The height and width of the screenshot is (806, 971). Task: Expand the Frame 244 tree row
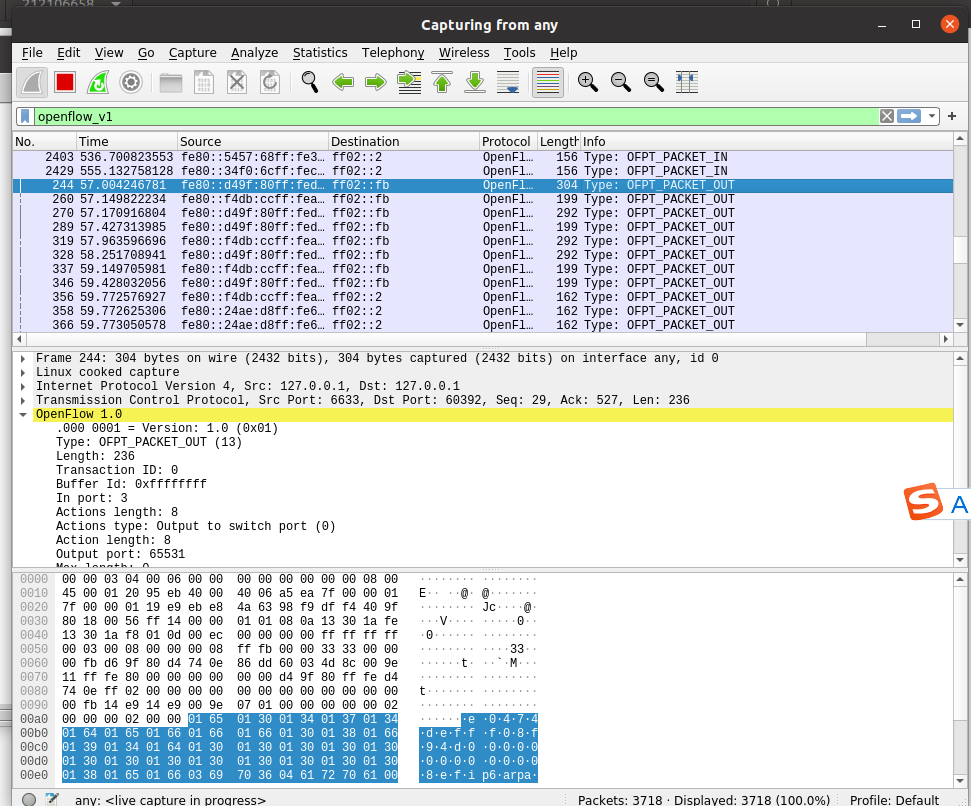23,358
